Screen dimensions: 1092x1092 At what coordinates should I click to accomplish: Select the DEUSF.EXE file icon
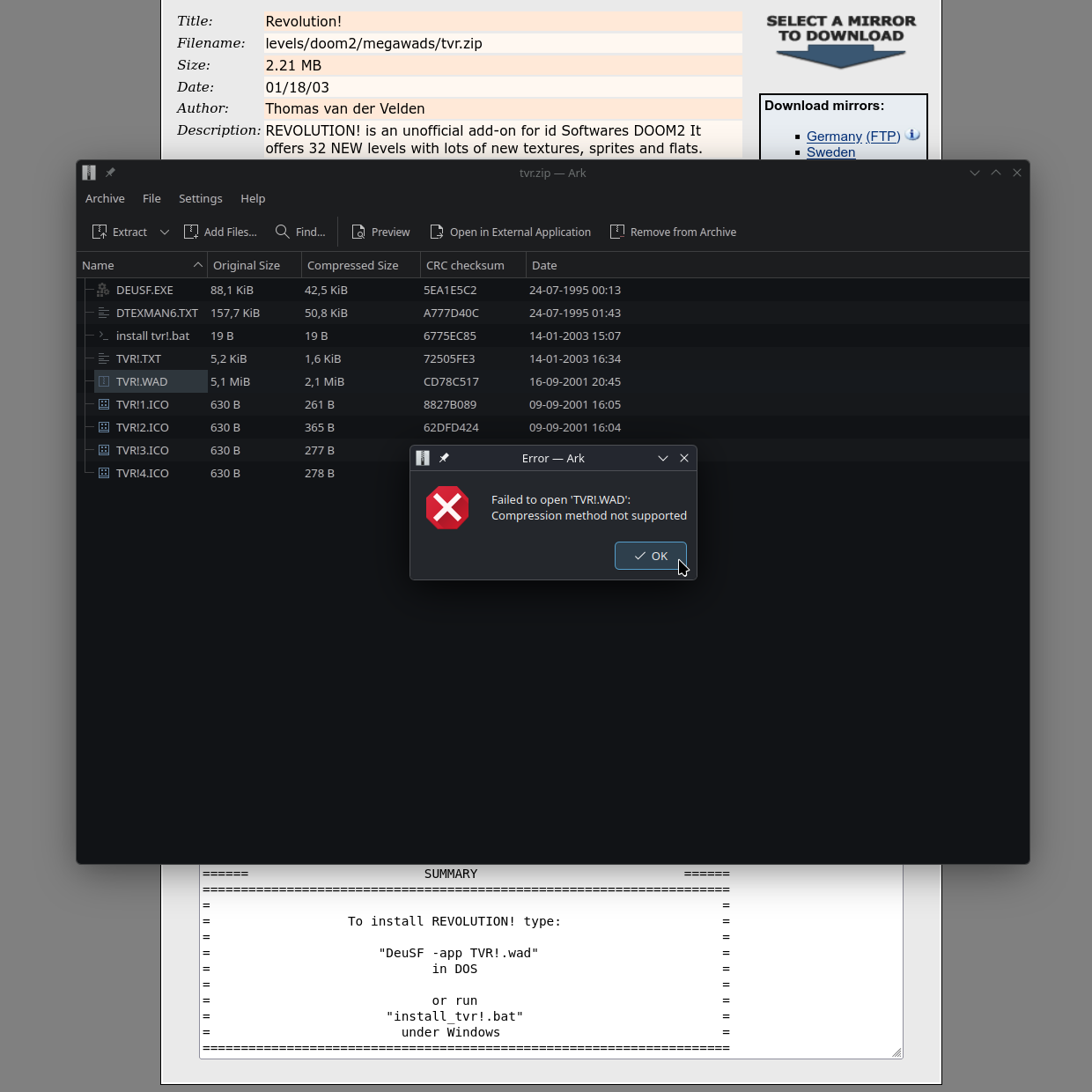point(103,290)
